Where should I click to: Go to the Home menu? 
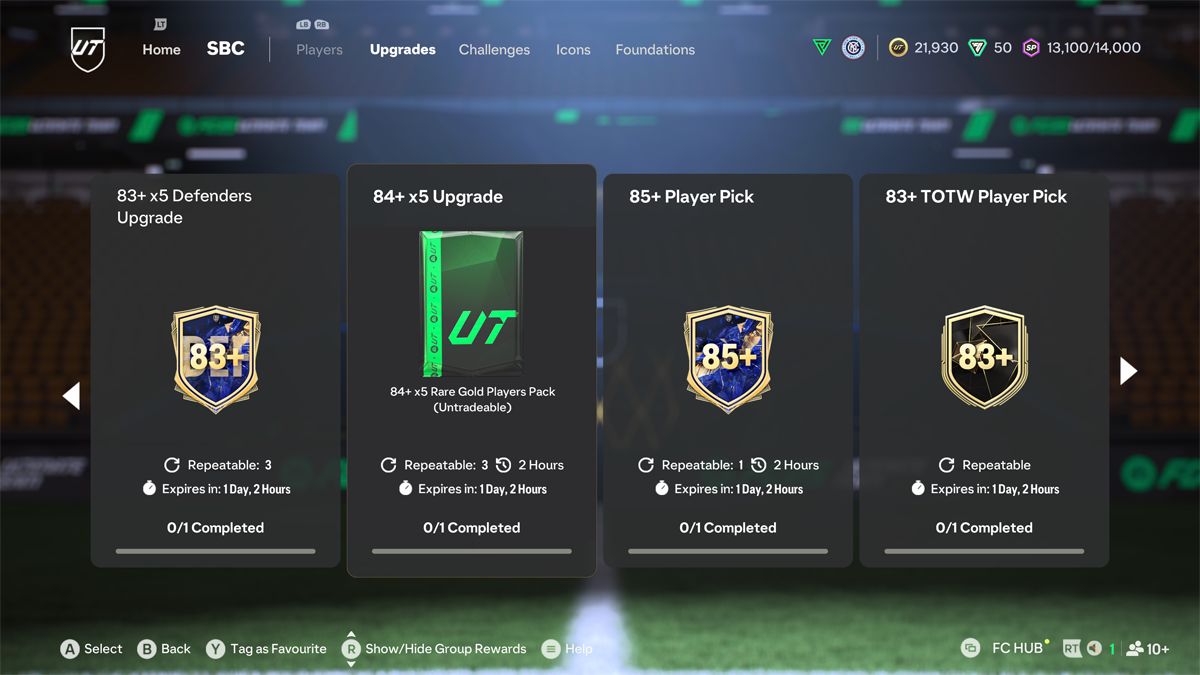pyautogui.click(x=161, y=49)
